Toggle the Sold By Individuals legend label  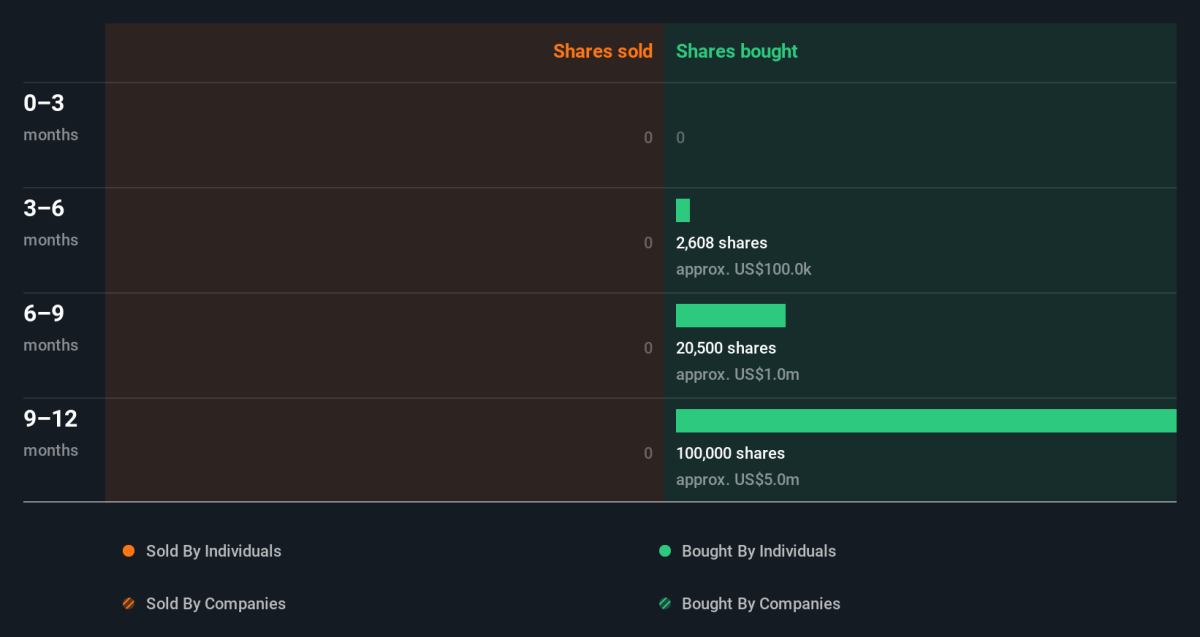[x=213, y=551]
